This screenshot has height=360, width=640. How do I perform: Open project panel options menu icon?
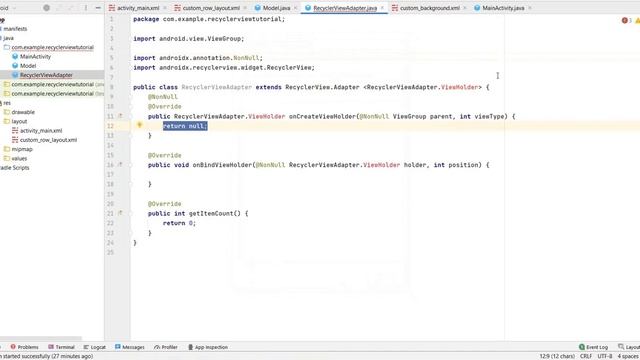tap(86, 8)
